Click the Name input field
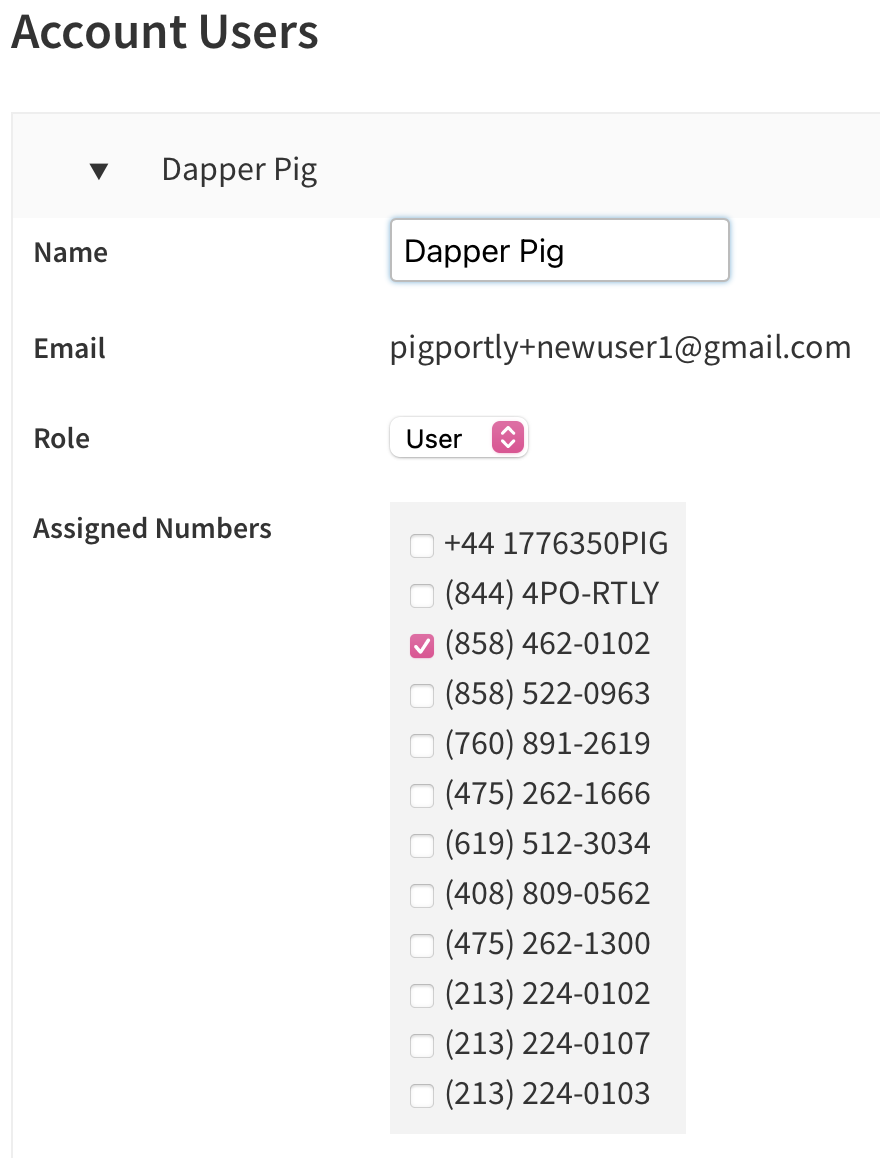 tap(559, 250)
